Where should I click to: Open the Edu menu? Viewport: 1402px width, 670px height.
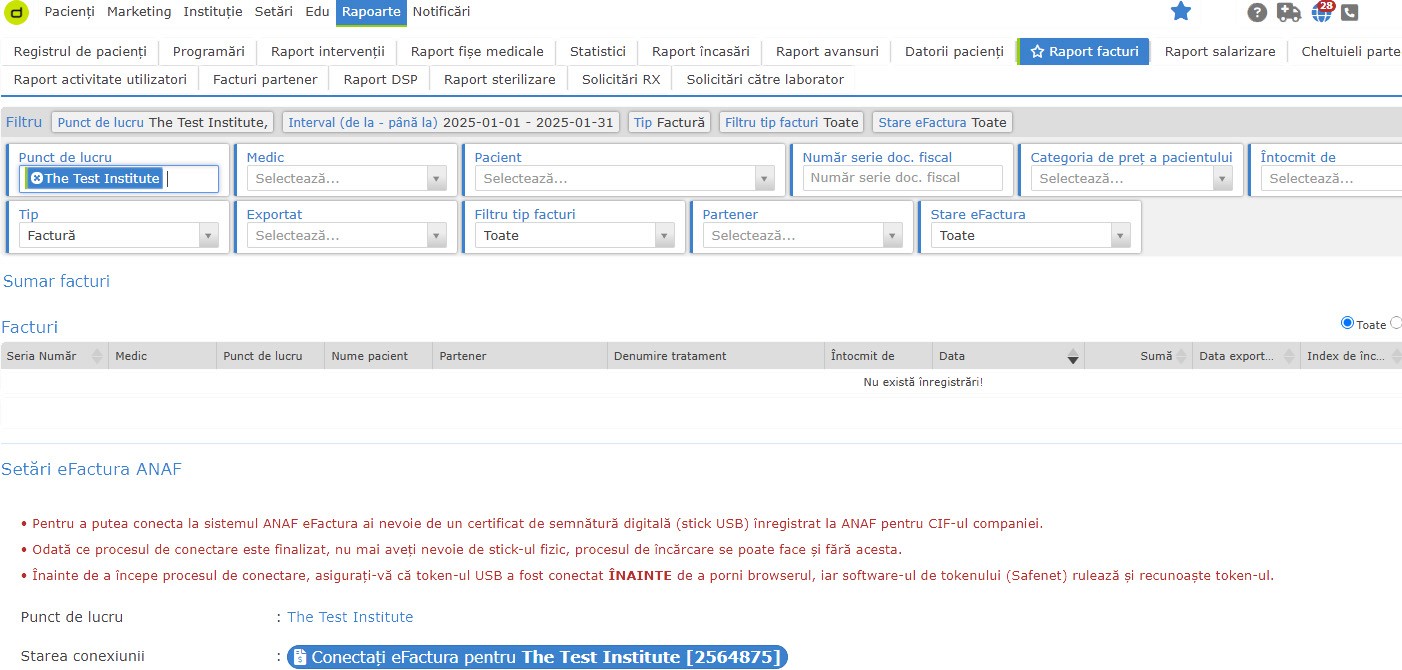tap(317, 12)
